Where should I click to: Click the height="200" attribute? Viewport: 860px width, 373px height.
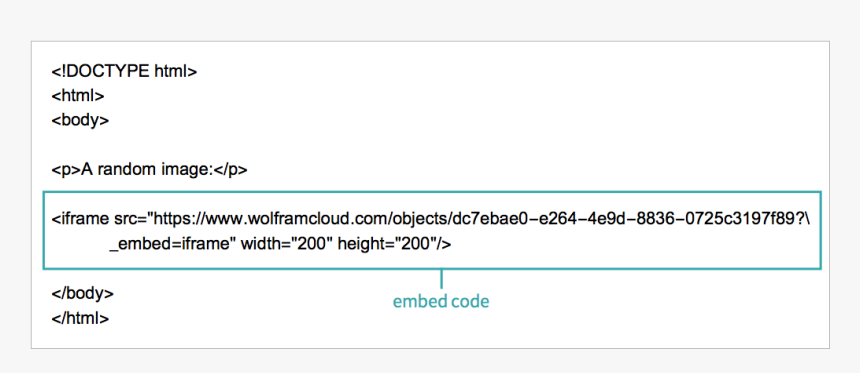(384, 244)
